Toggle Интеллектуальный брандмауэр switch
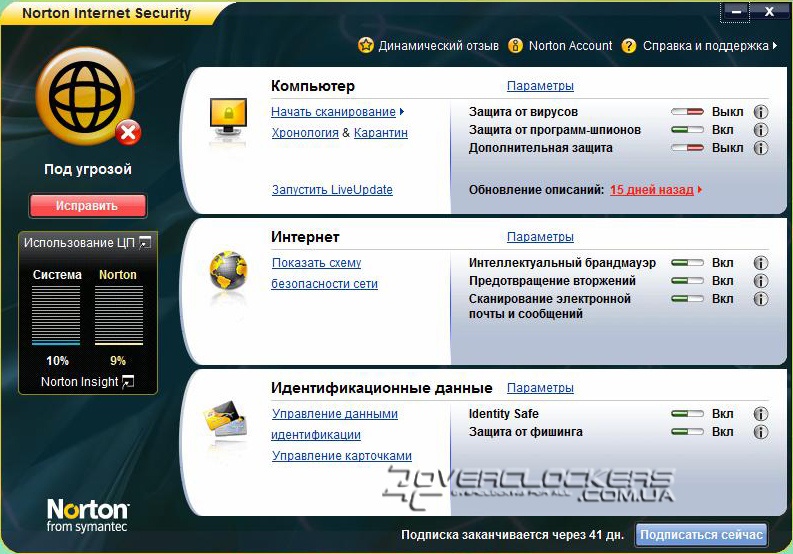Screen dimensions: 793x554 (687, 263)
